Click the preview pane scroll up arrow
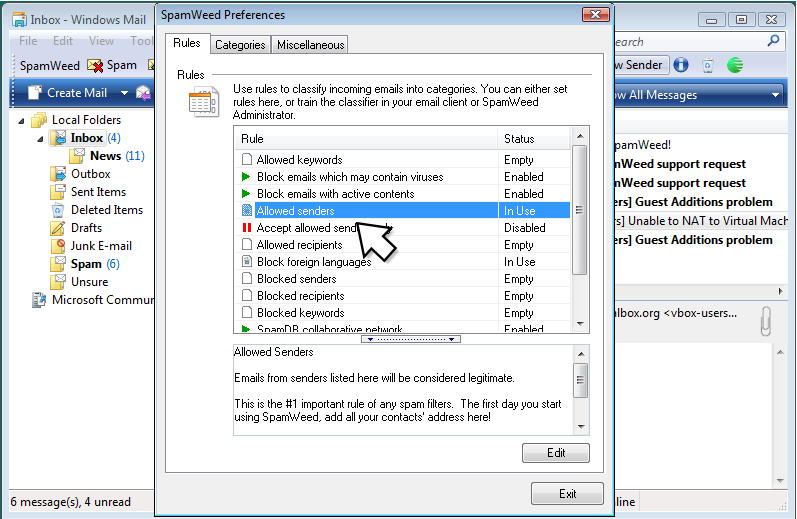 (780, 352)
